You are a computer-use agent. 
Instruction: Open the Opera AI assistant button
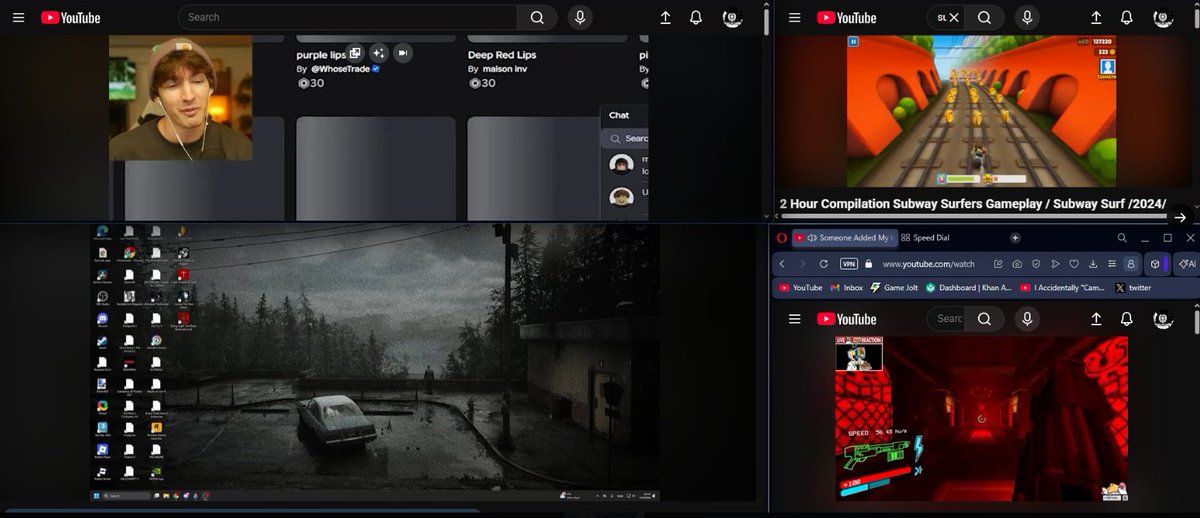1187,264
